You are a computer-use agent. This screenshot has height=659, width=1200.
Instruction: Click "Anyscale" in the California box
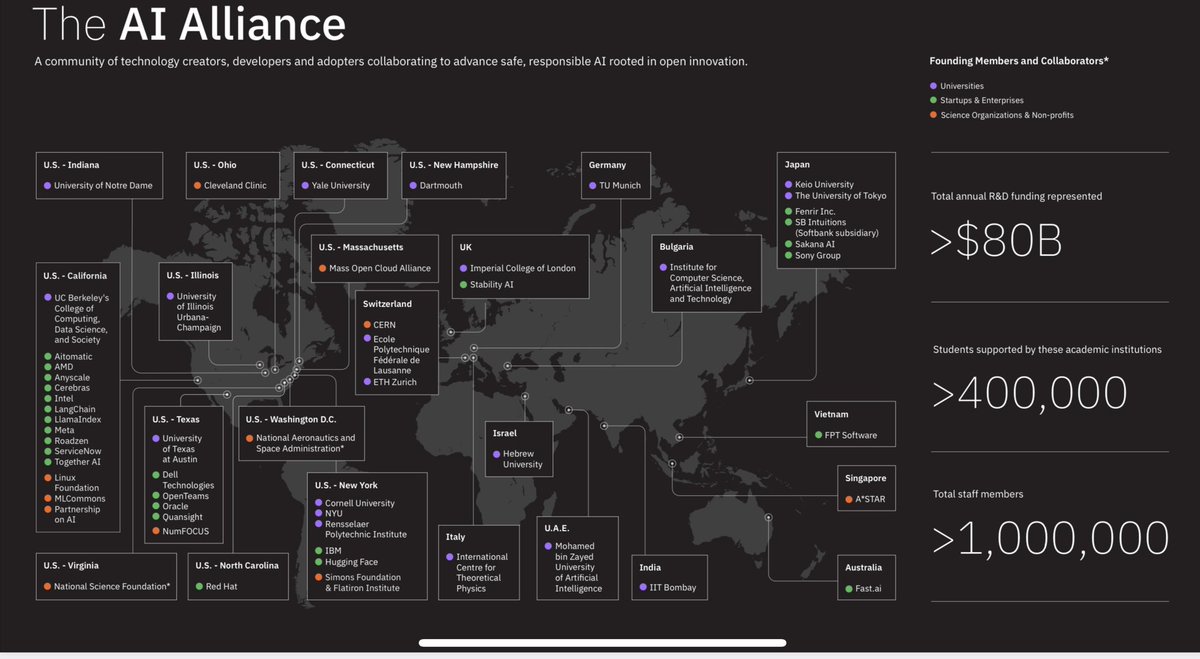pos(73,378)
